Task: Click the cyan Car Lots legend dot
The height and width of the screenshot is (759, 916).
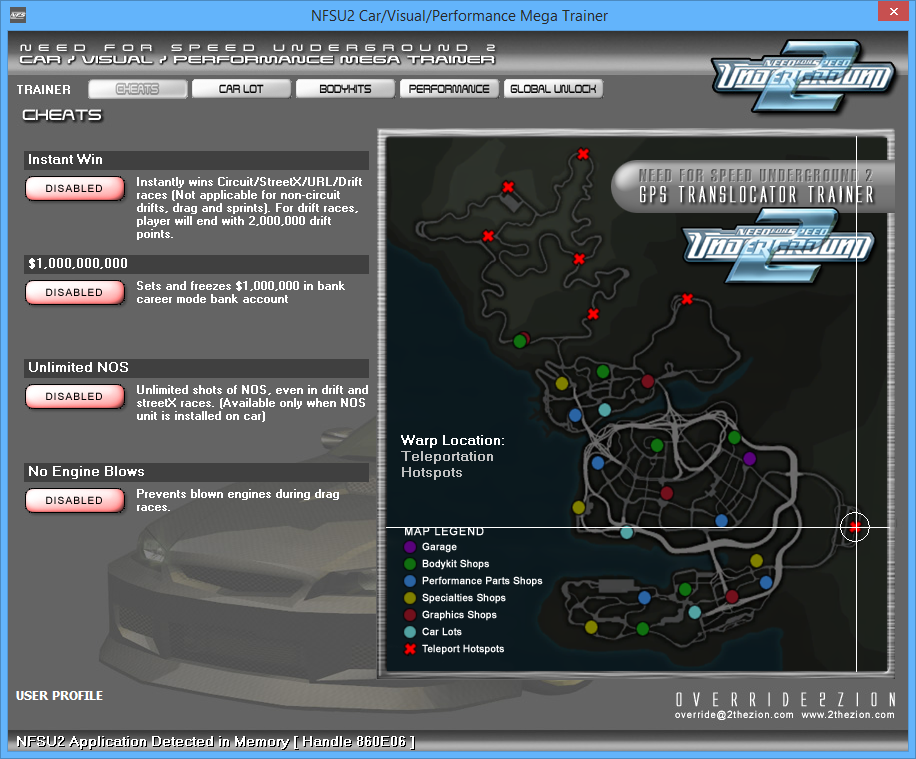Action: [x=410, y=632]
